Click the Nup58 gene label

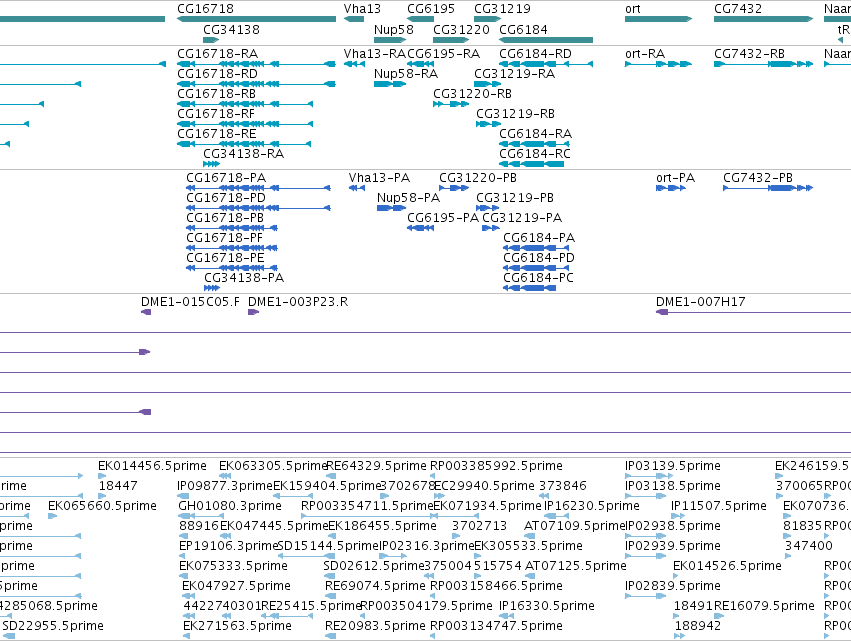pos(393,29)
